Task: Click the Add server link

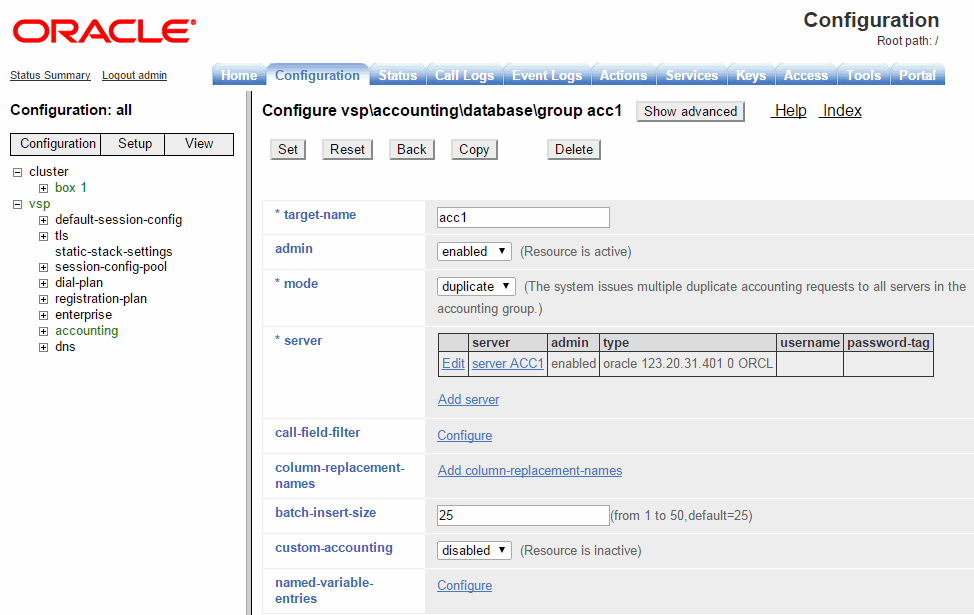Action: pos(468,399)
